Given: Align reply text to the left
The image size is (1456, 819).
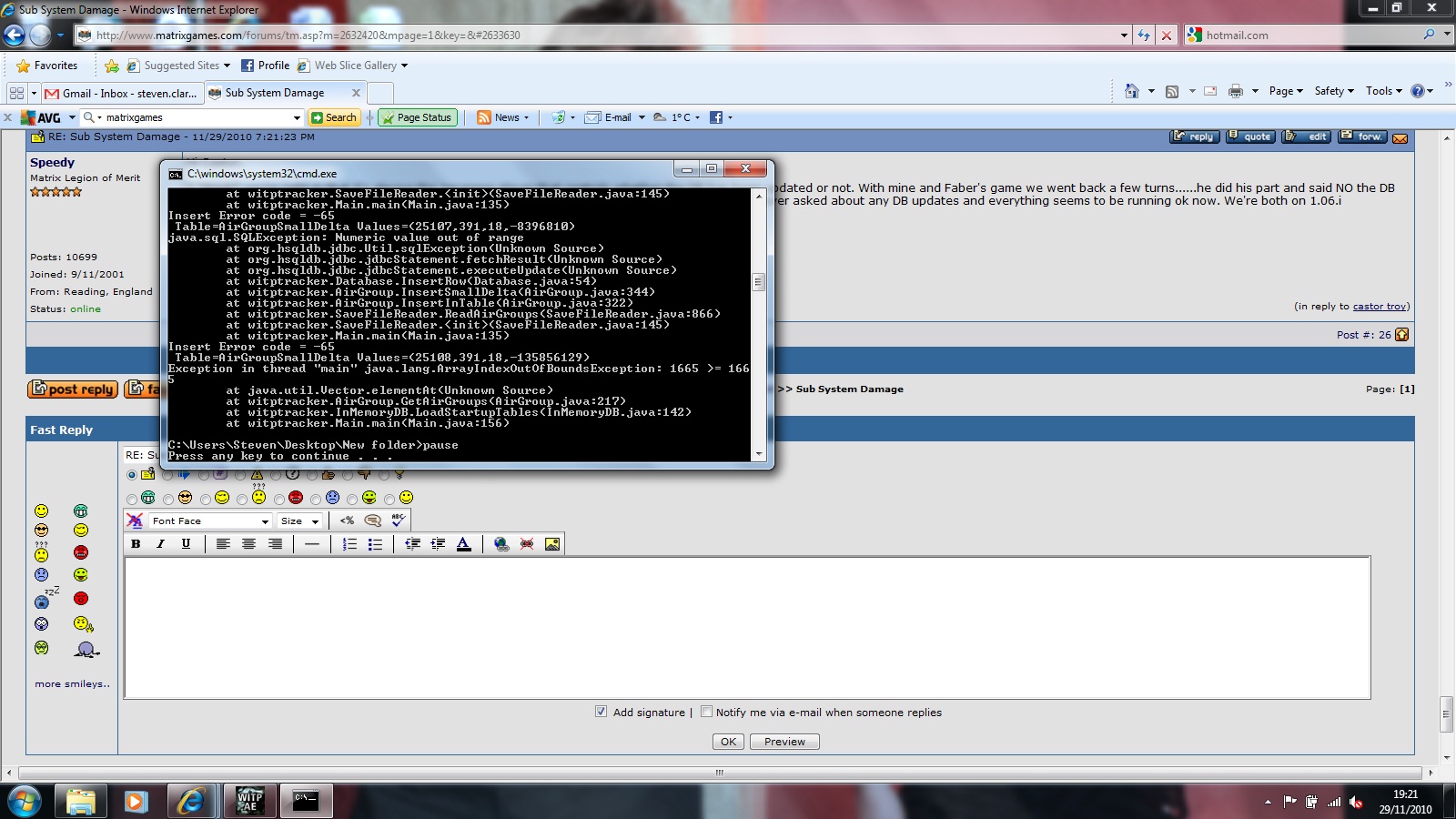Looking at the screenshot, I should point(223,544).
